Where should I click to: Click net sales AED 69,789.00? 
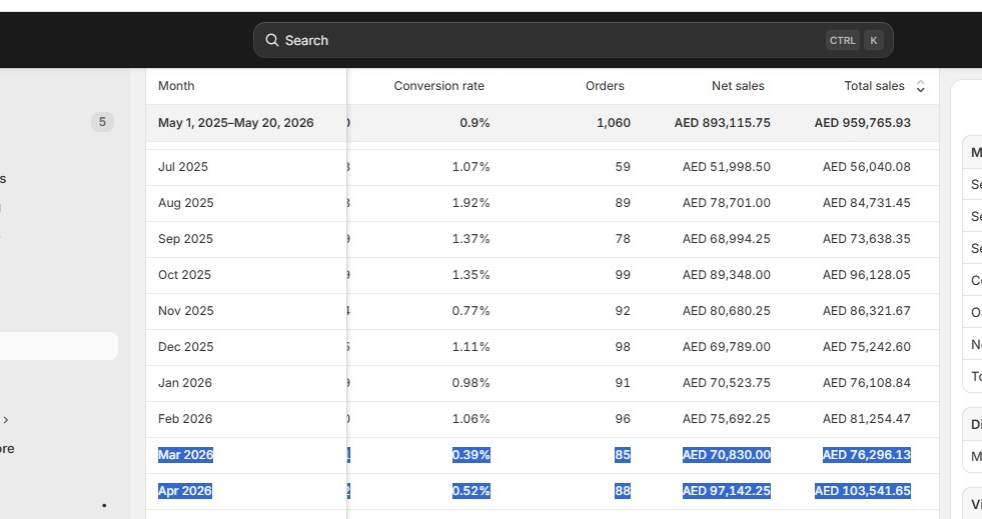coord(726,347)
